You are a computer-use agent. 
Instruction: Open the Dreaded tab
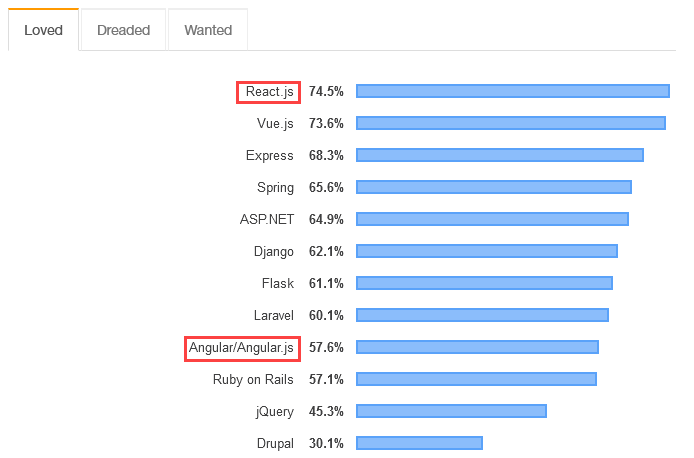point(123,30)
